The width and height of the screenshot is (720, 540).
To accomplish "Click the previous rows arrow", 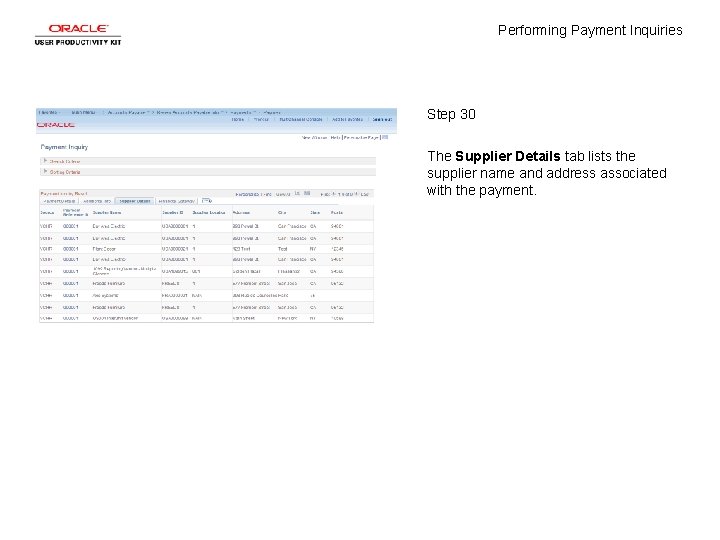I will click(x=334, y=194).
